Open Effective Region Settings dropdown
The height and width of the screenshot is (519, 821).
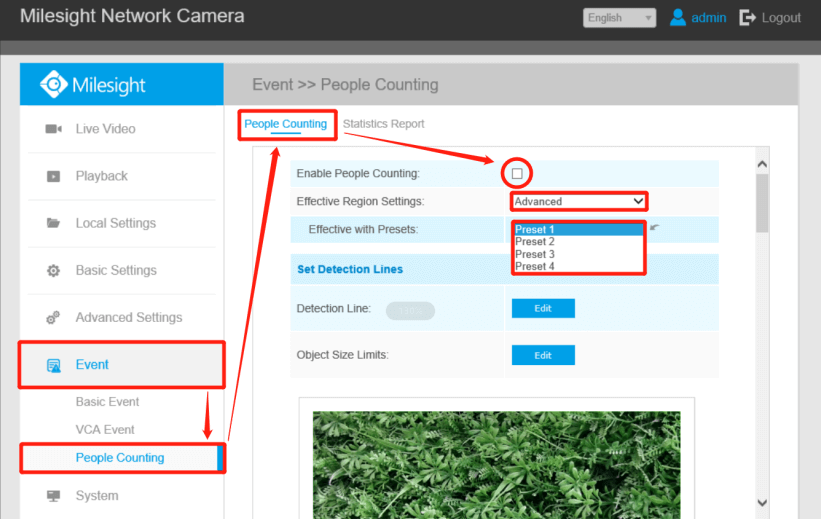(x=579, y=201)
